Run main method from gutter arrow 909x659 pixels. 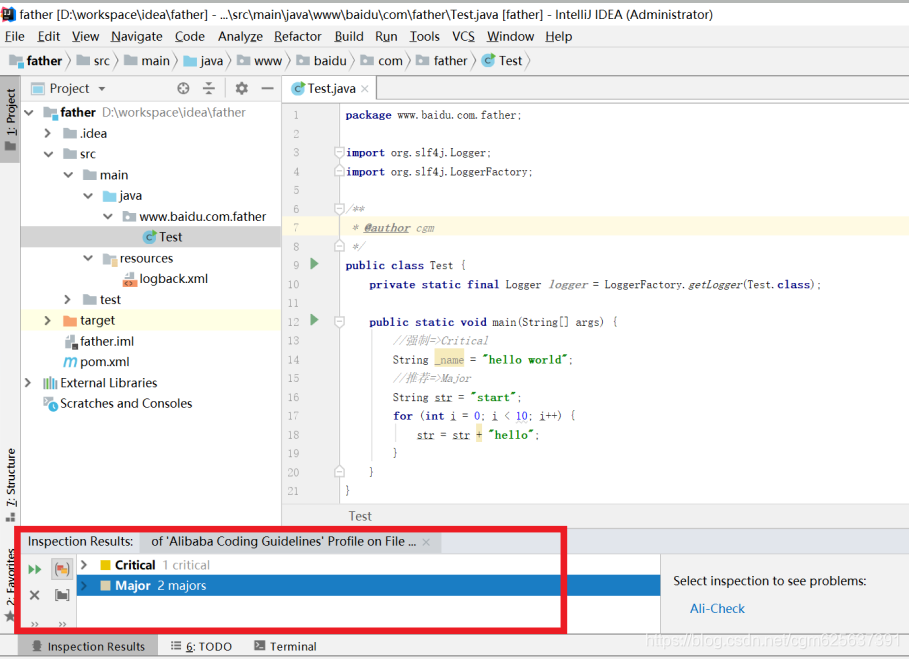tap(314, 320)
